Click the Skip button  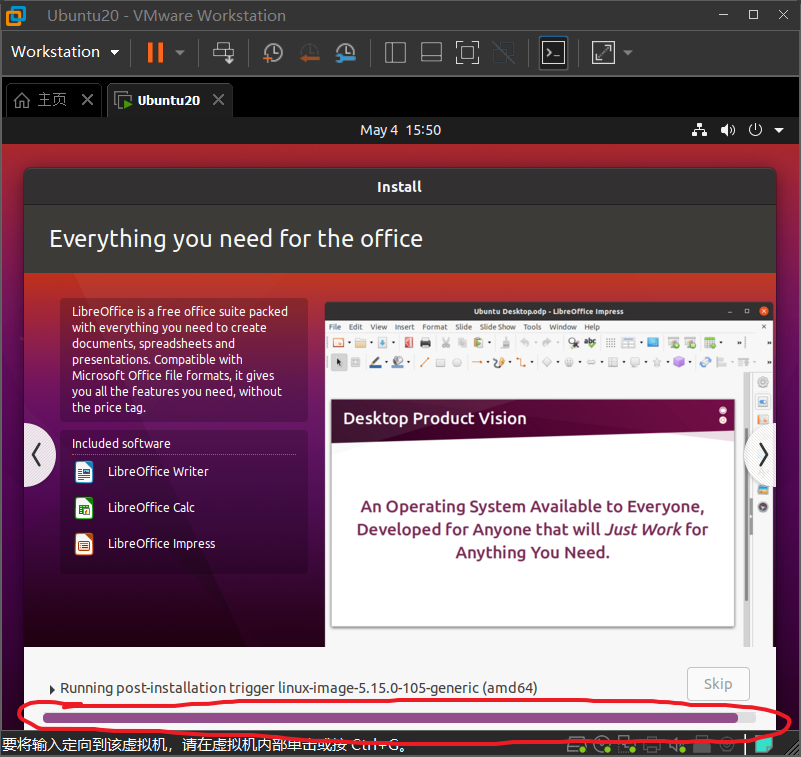[718, 683]
